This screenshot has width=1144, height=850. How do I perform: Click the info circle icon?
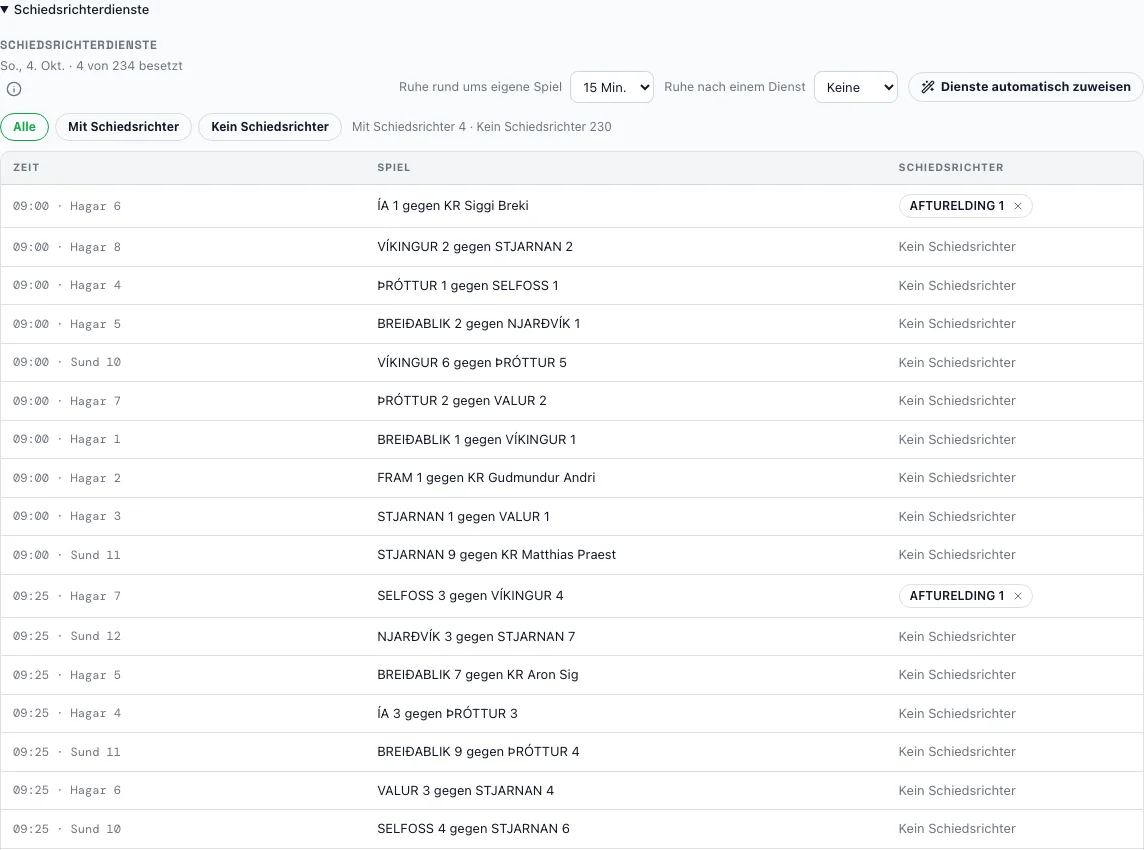tap(14, 89)
